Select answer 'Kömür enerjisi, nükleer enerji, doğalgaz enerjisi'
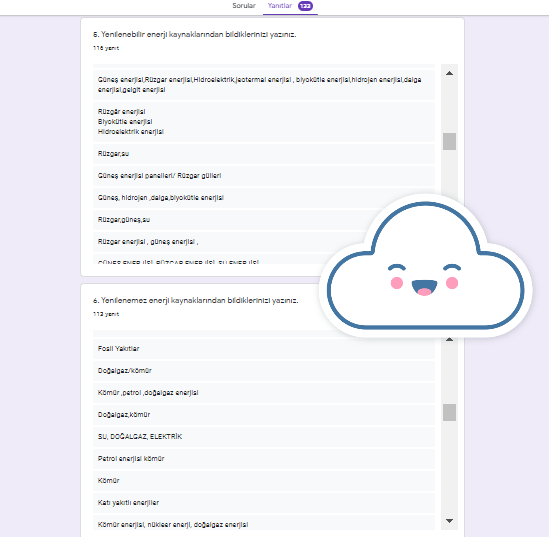Viewport: 549px width, 537px height. 264,523
